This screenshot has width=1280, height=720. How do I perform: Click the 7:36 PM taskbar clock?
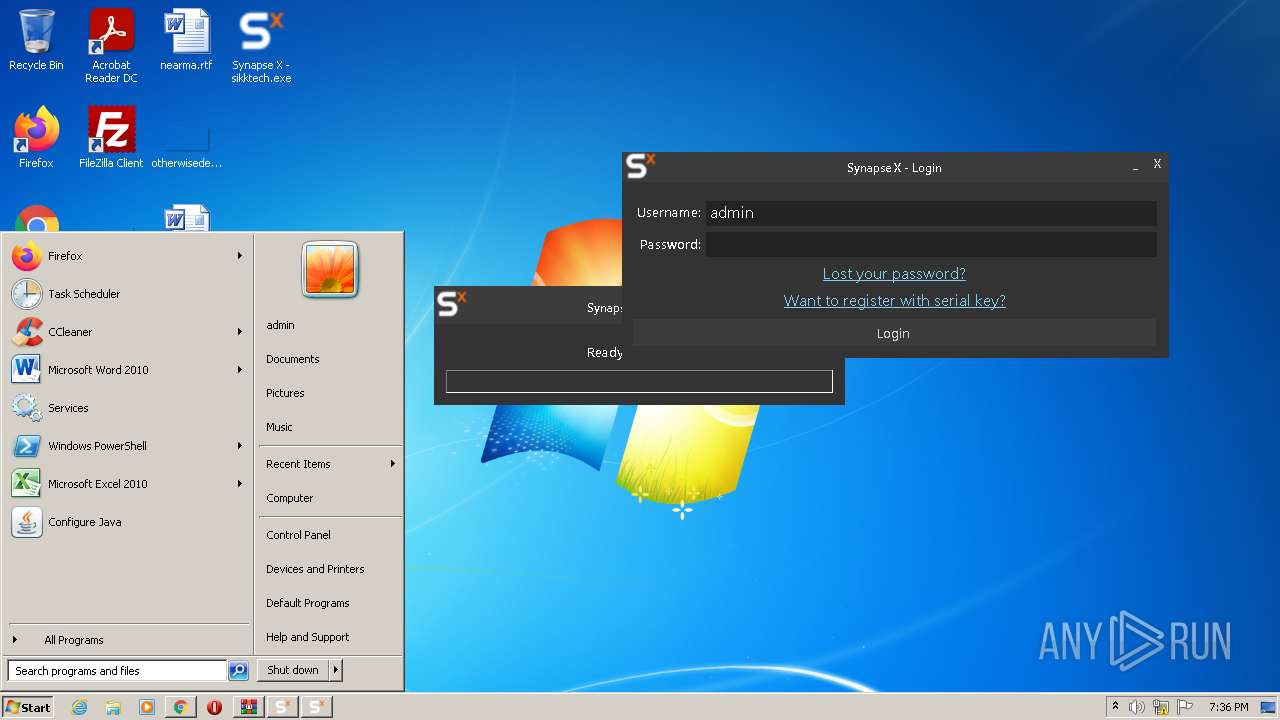pyautogui.click(x=1229, y=707)
